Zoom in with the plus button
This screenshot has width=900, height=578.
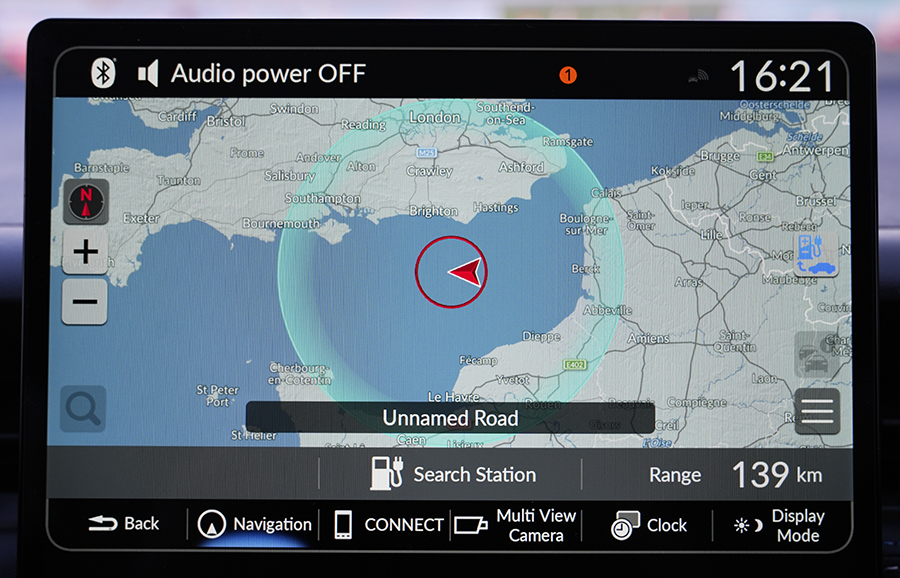pyautogui.click(x=86, y=251)
